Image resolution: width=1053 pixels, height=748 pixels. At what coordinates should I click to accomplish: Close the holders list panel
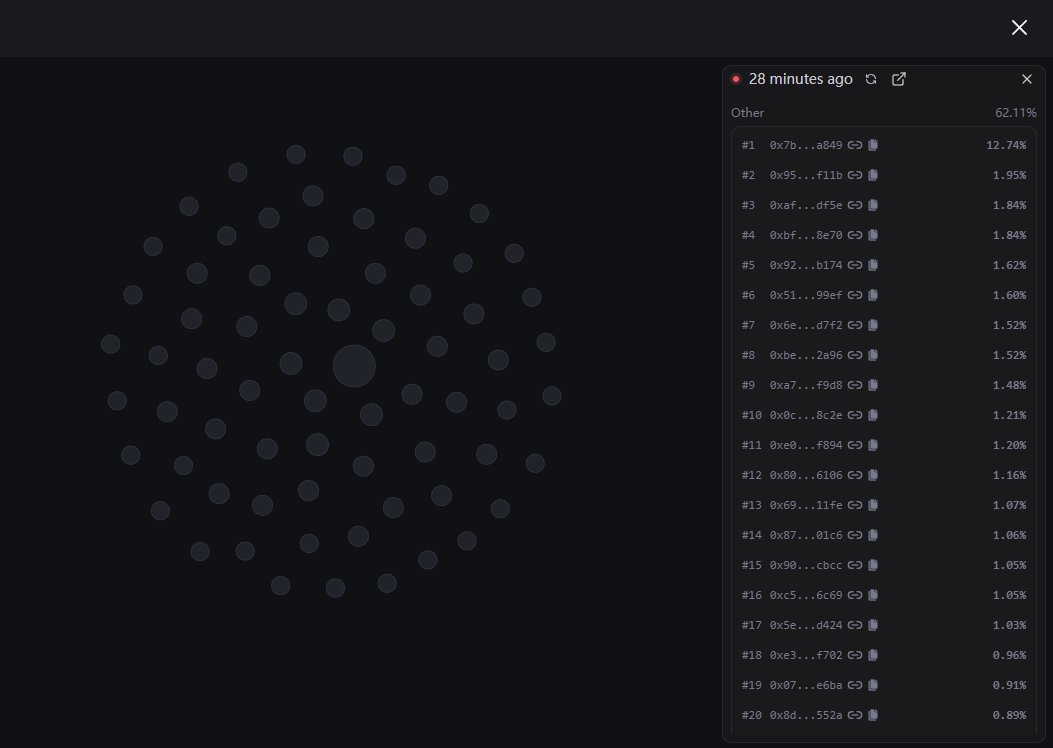pyautogui.click(x=1026, y=79)
